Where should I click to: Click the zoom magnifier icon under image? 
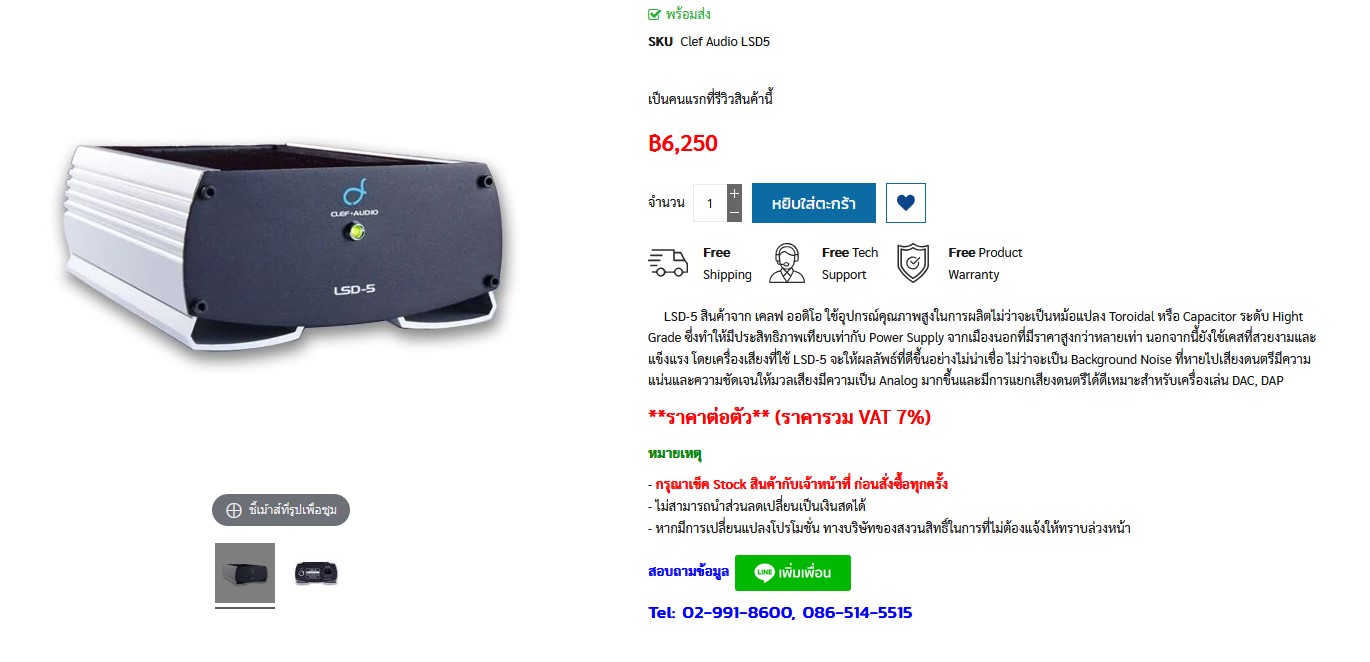[x=234, y=510]
